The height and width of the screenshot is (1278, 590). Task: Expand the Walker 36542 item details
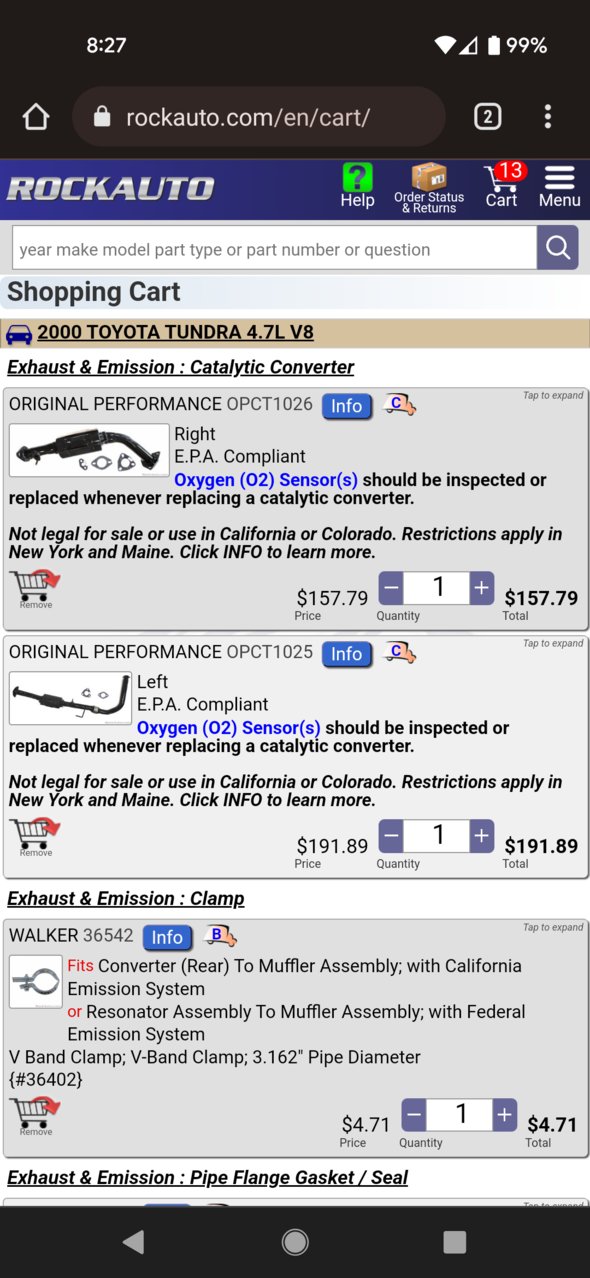[553, 928]
